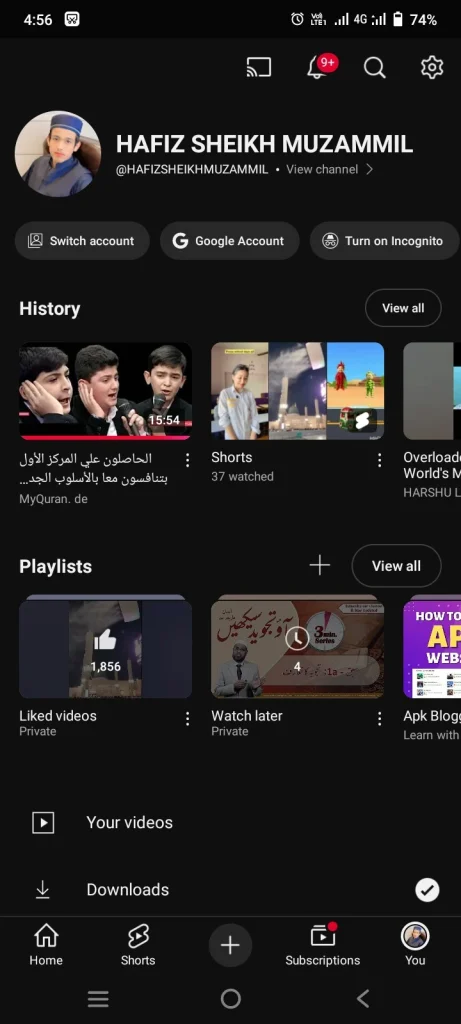
Task: Create new playlist with plus icon
Action: click(x=319, y=566)
